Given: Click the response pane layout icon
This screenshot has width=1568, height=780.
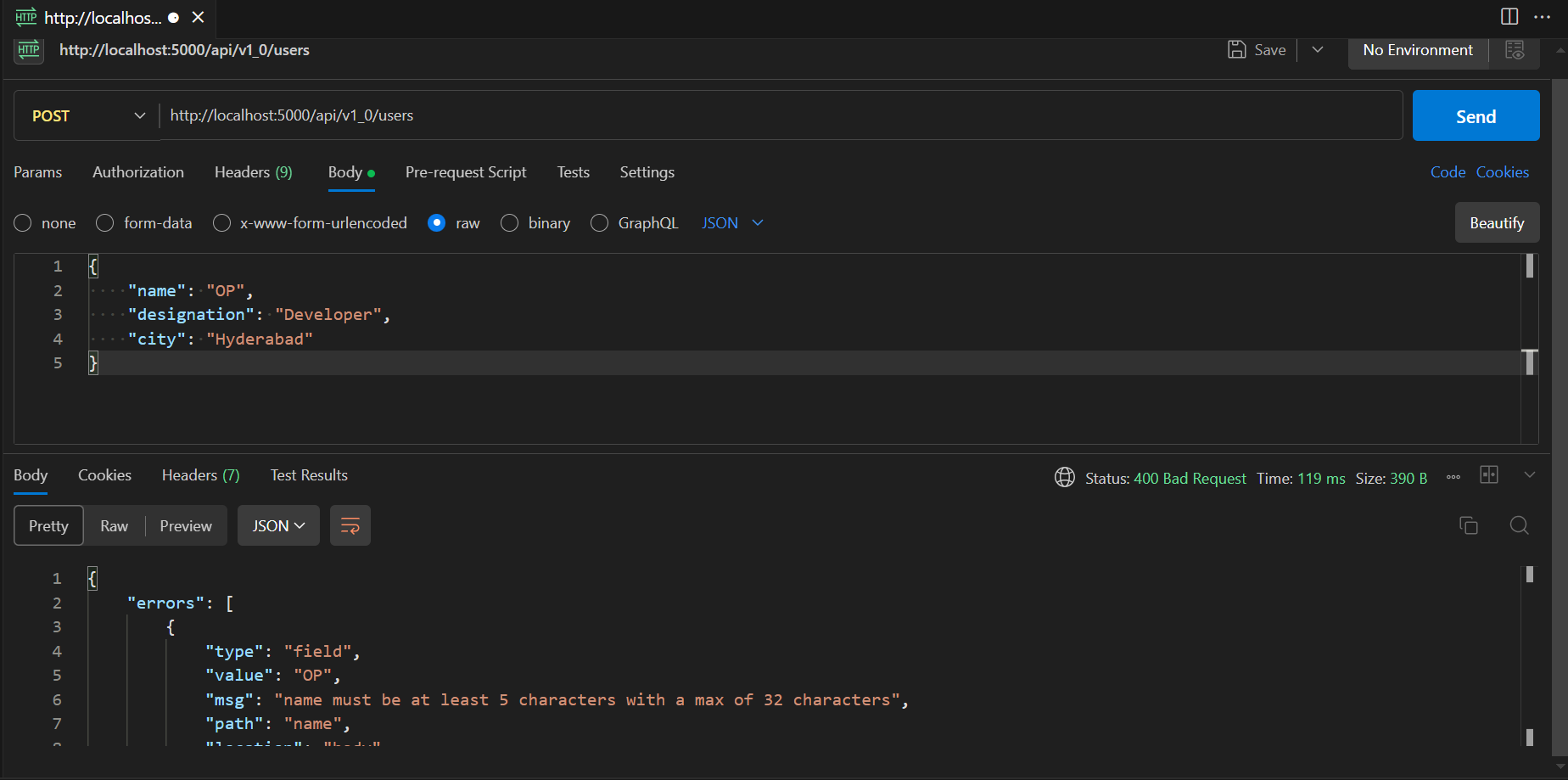Looking at the screenshot, I should pos(1489,474).
